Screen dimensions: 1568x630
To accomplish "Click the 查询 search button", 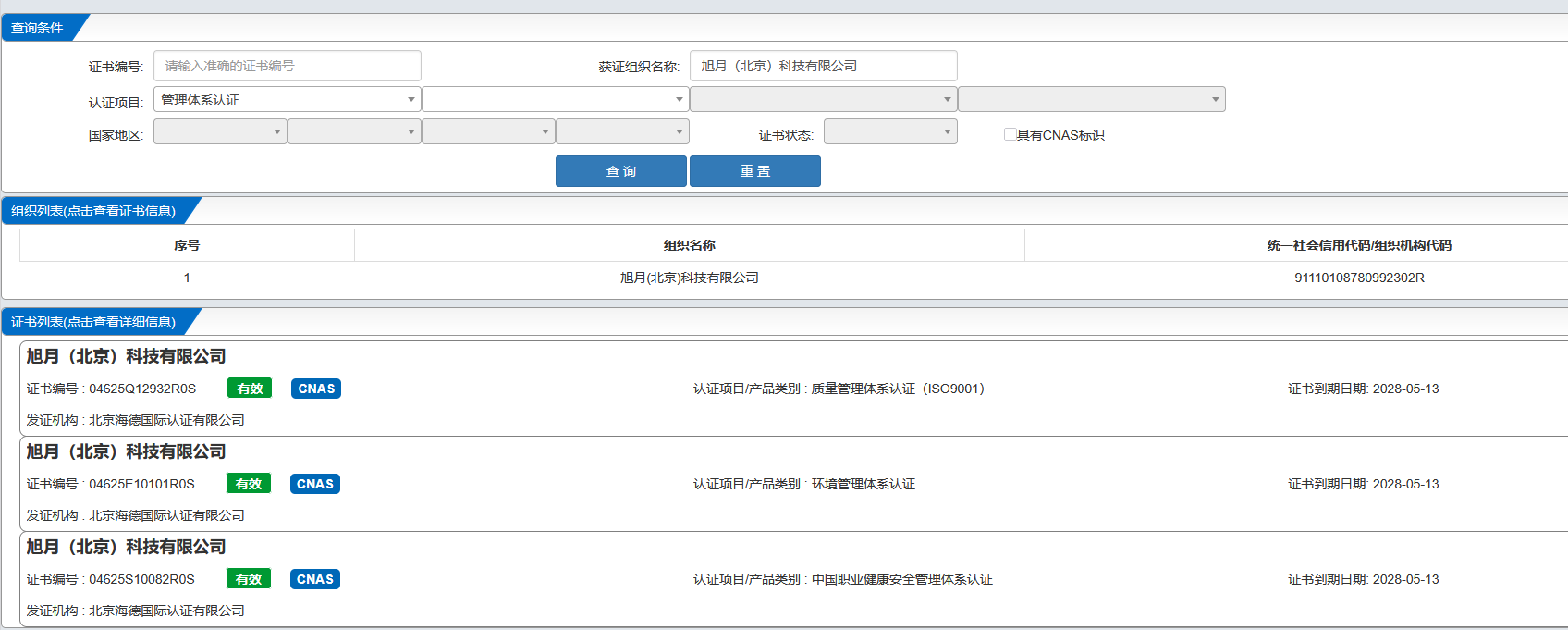I will 620,171.
